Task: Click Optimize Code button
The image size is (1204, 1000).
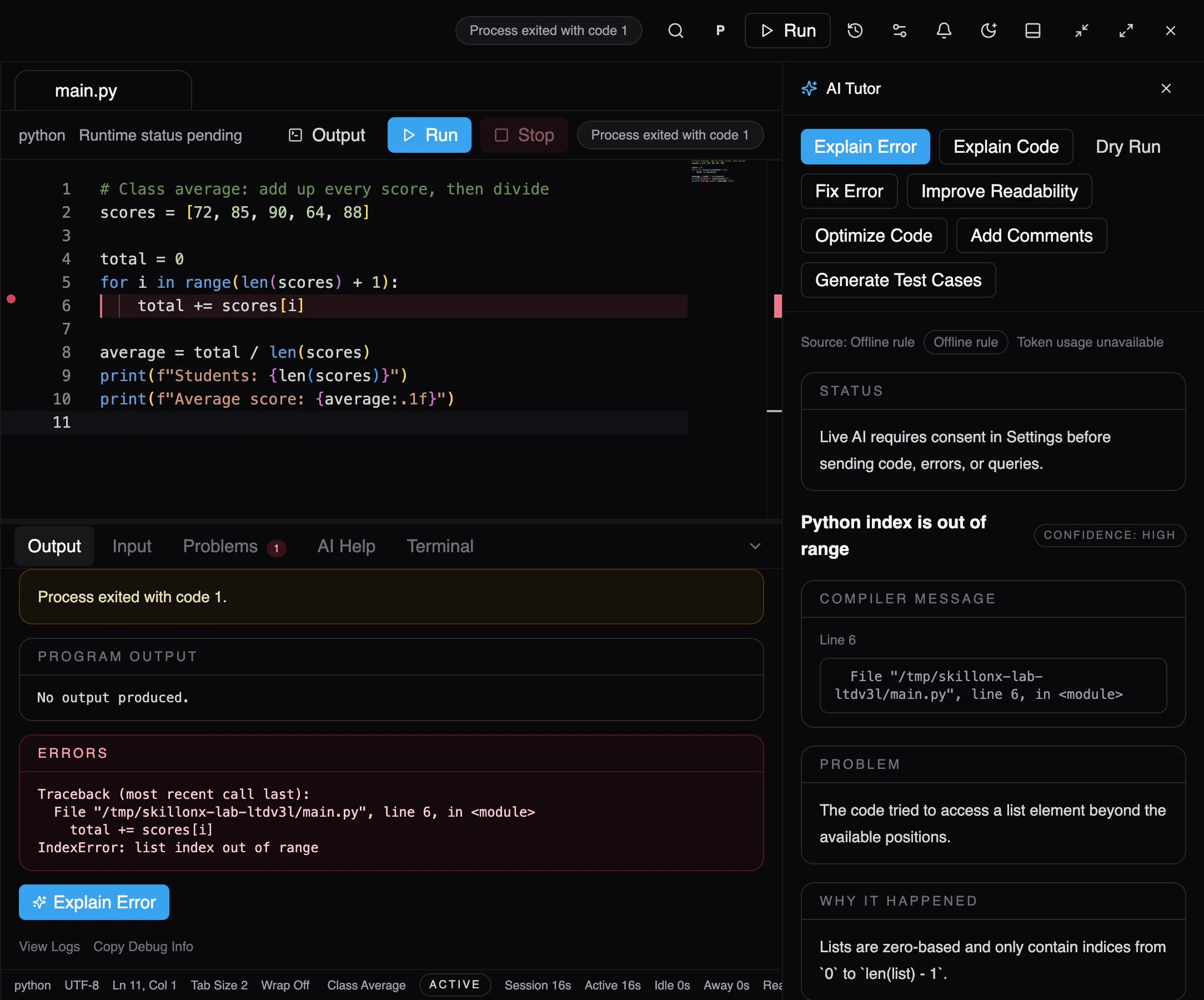Action: (x=873, y=236)
